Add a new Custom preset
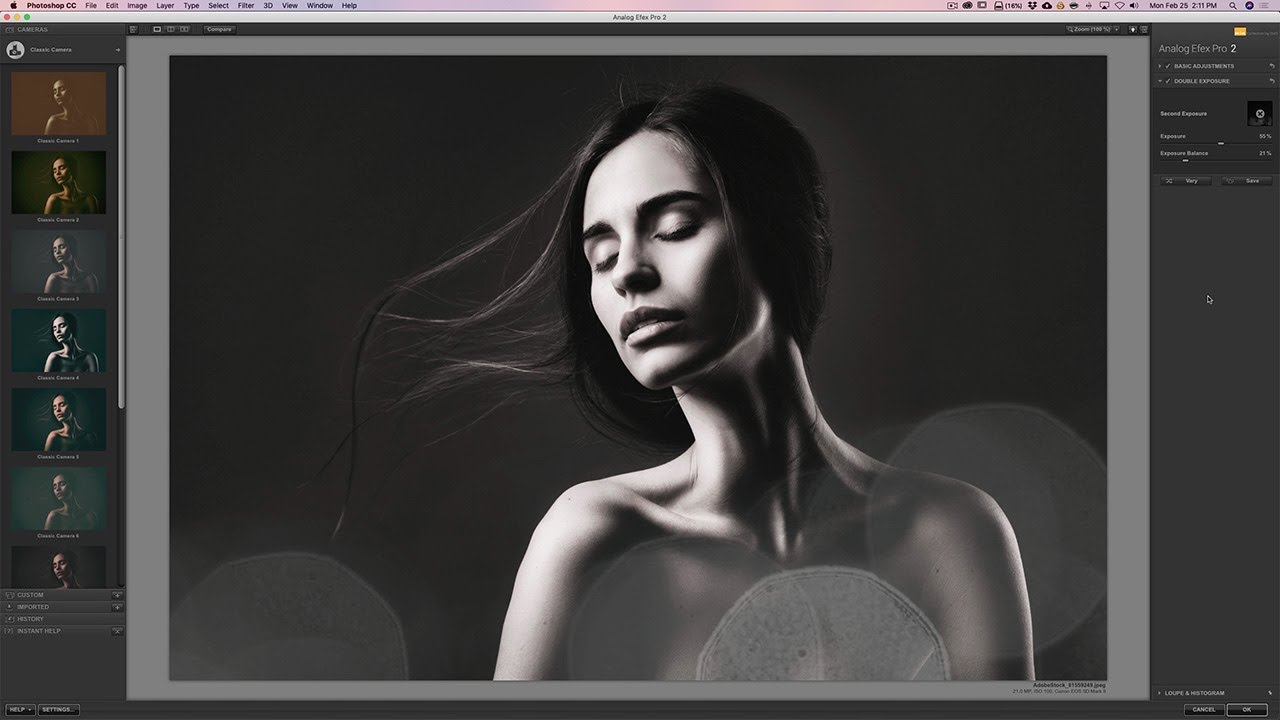Screen dimensions: 1280x720 (117, 595)
